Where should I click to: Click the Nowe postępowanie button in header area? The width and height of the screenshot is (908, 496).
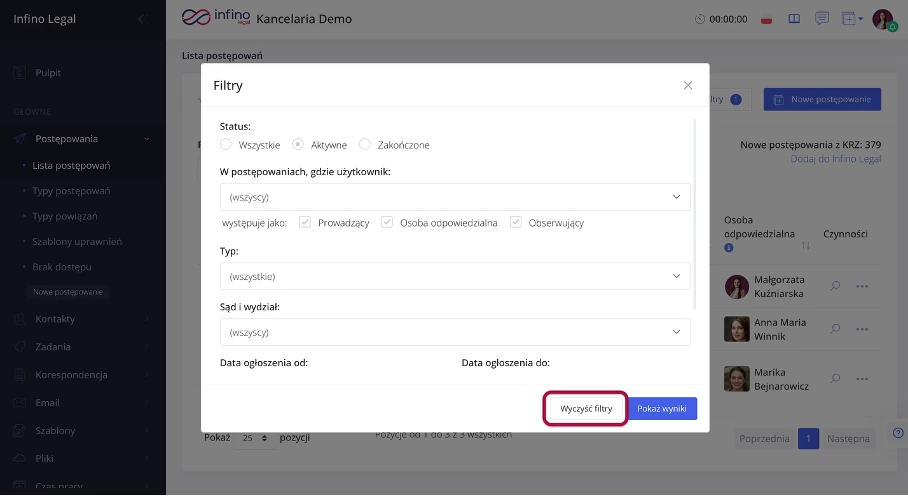(822, 100)
